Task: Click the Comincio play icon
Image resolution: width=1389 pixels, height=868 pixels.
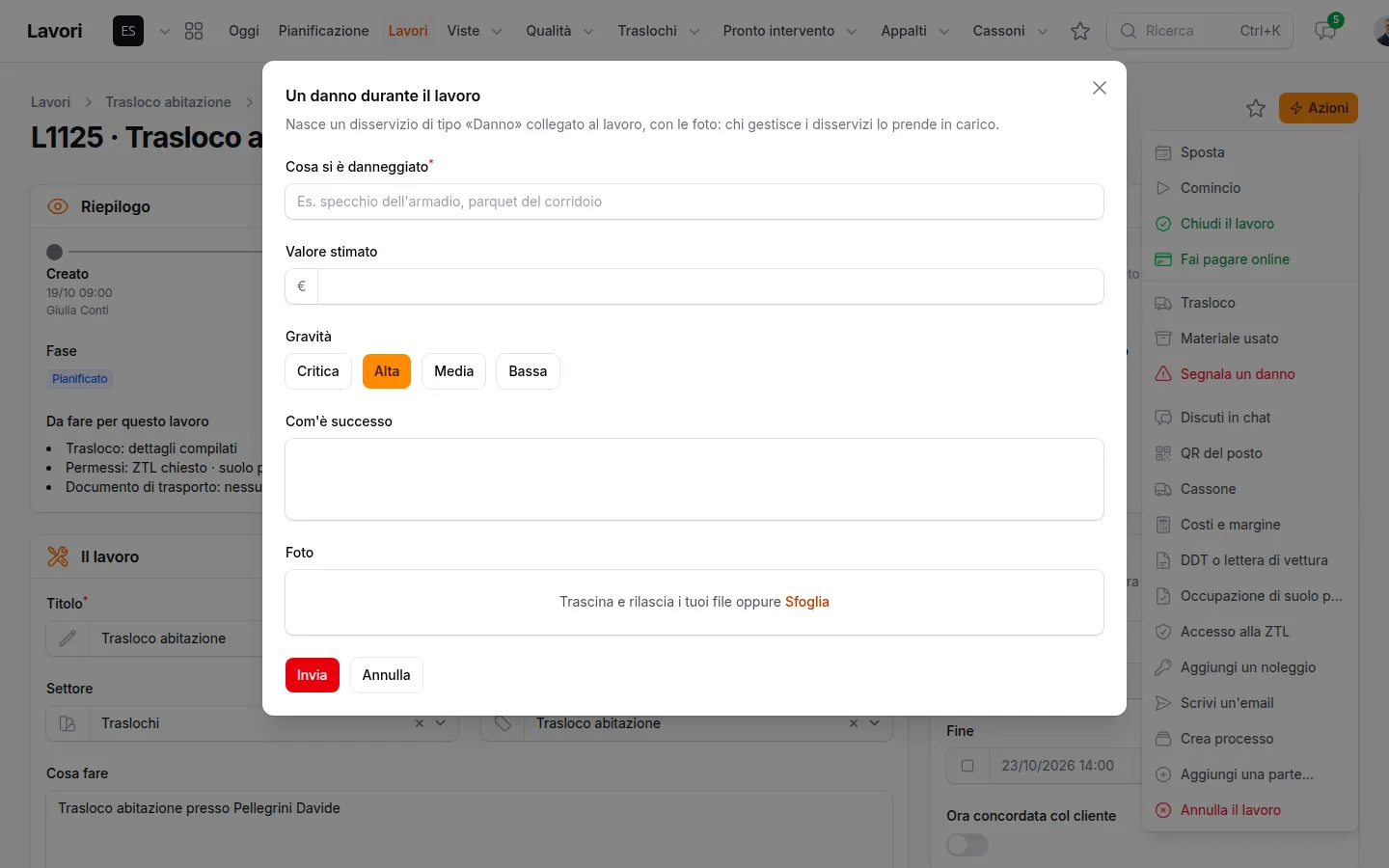Action: 1163,188
